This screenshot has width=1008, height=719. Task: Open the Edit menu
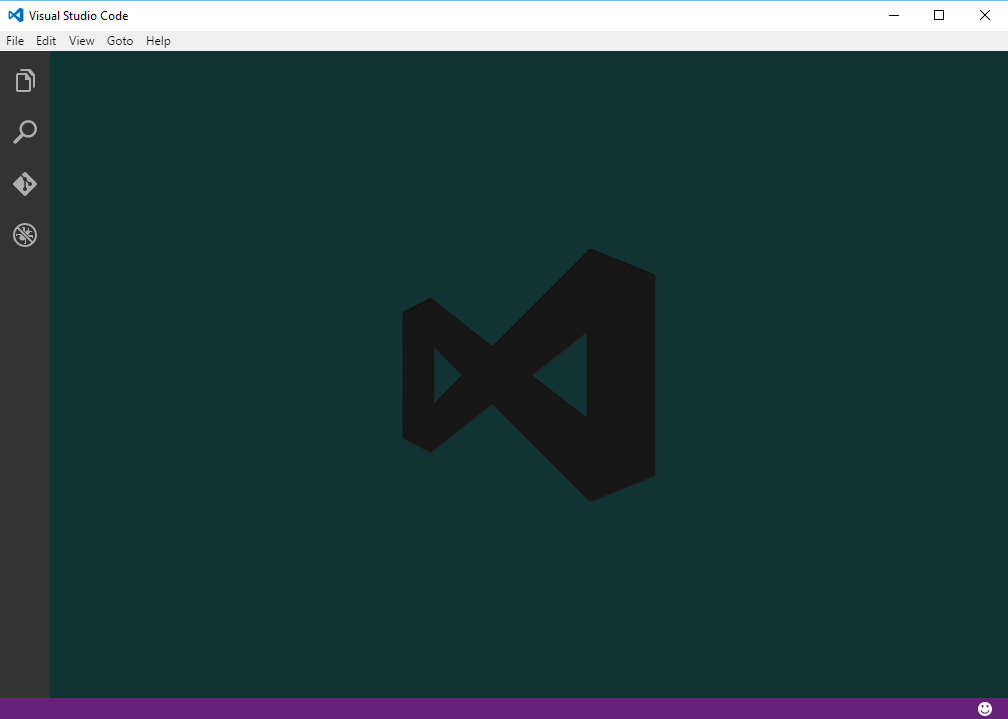click(x=46, y=41)
